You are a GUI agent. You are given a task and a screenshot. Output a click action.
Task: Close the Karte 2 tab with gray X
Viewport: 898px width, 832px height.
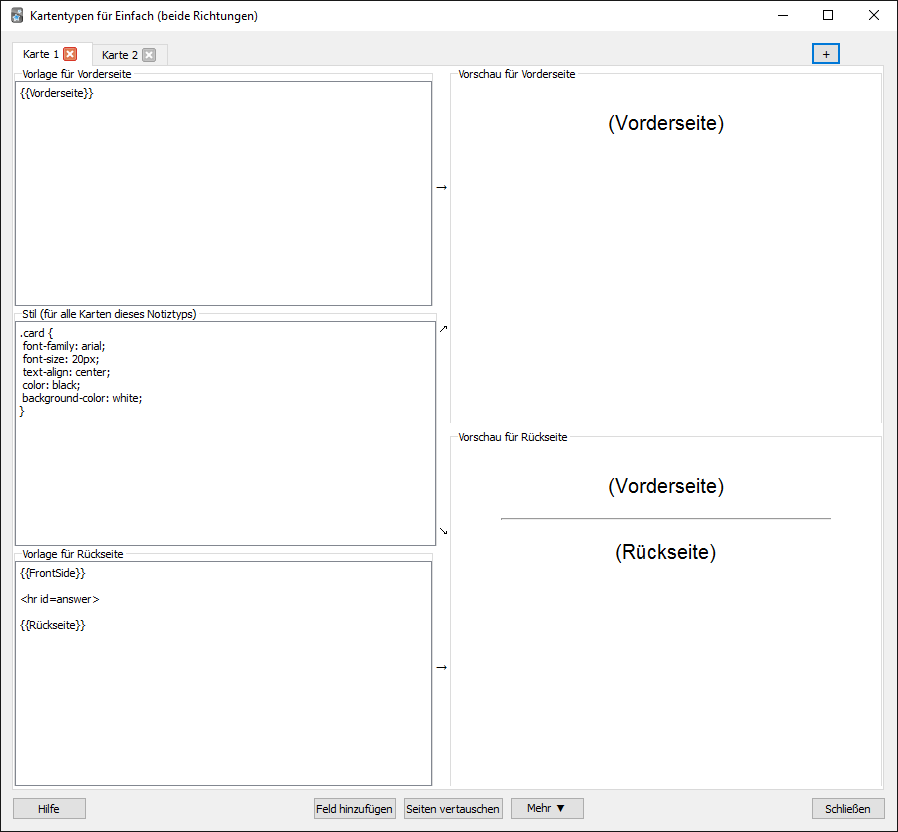[x=149, y=55]
